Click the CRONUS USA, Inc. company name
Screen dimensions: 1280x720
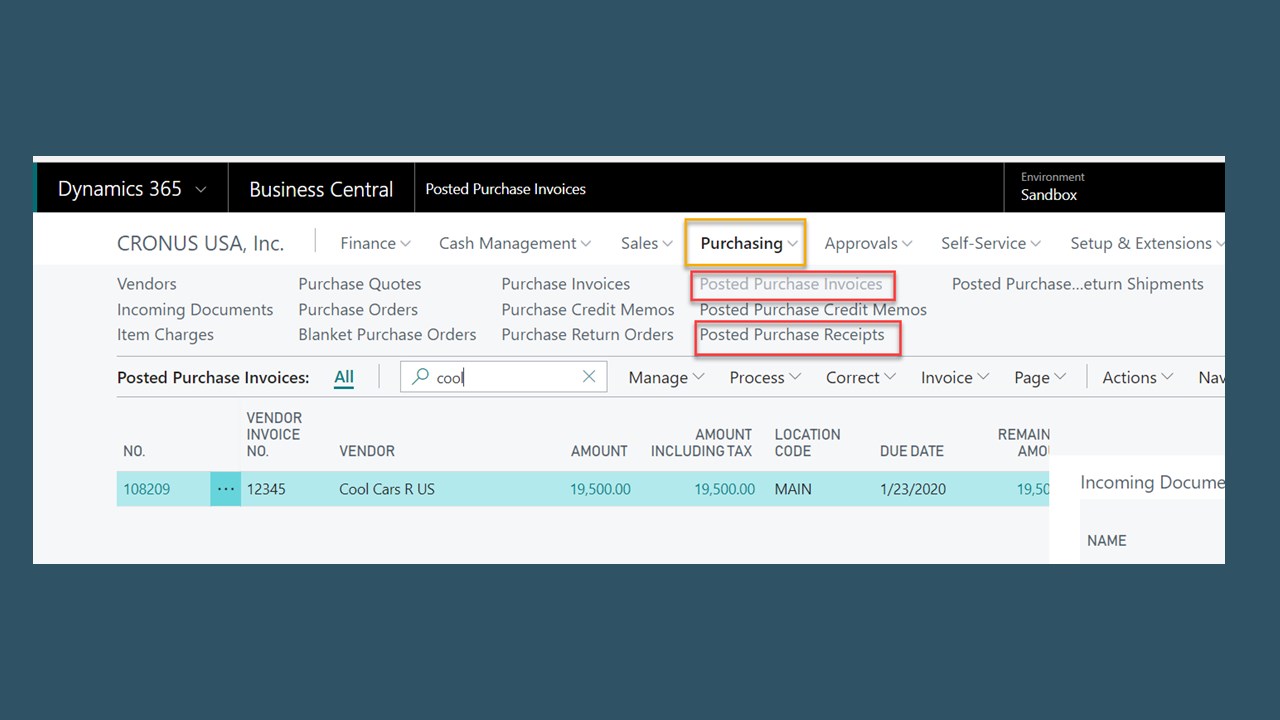[x=200, y=243]
